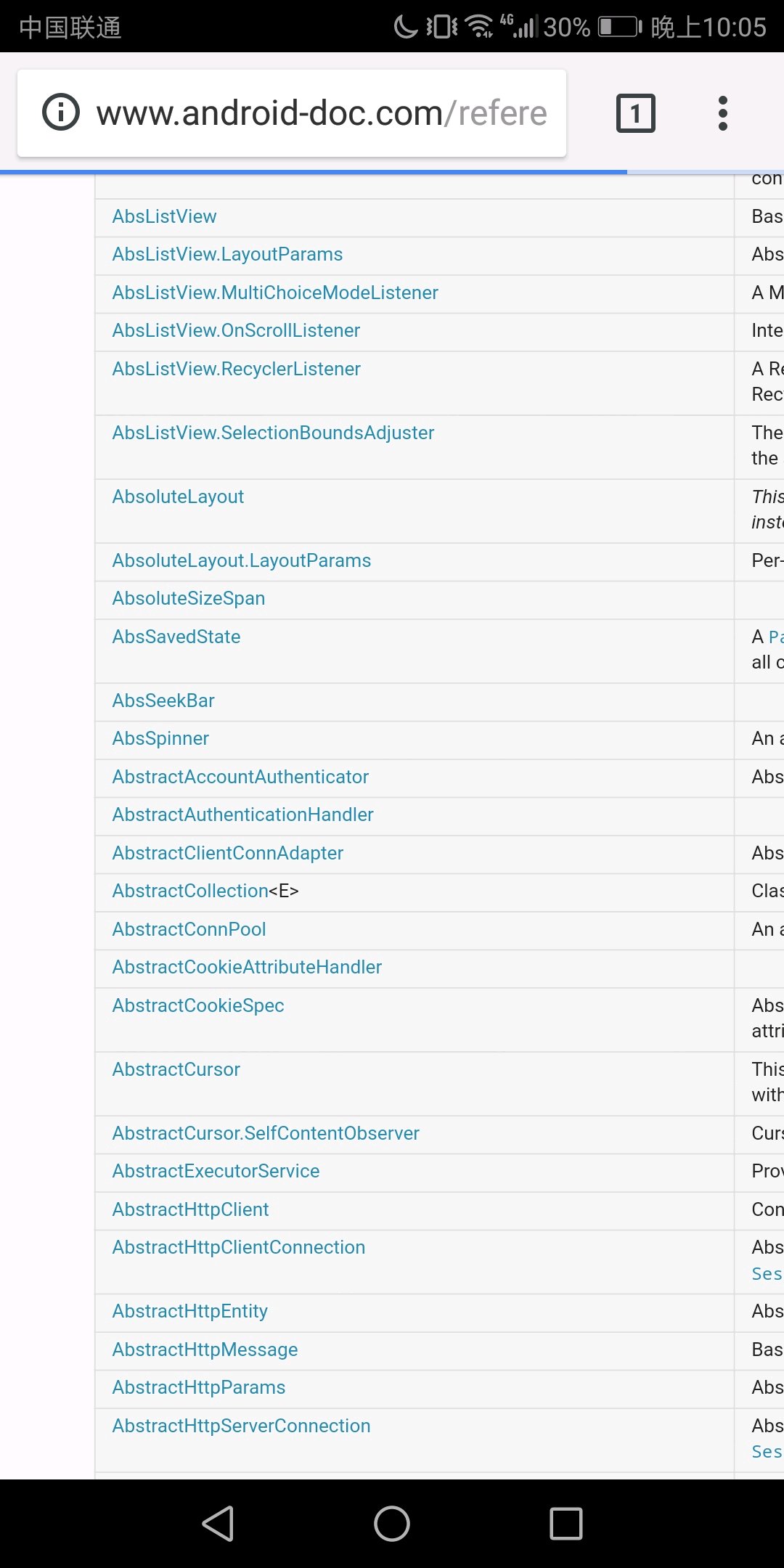Select the AbstractCursor.SelfContentObserver link
Screen dimensions: 784x1568
tap(266, 1133)
